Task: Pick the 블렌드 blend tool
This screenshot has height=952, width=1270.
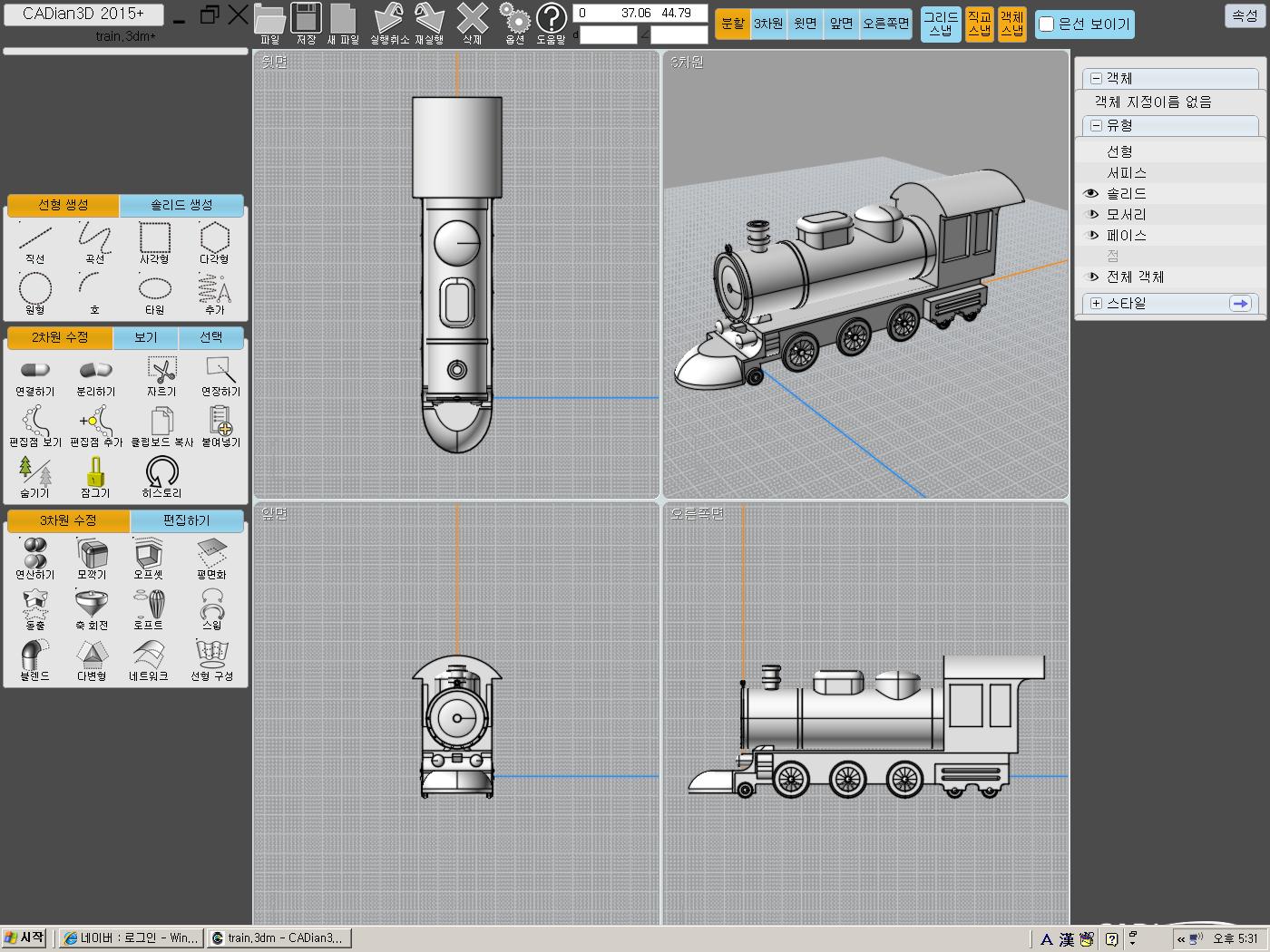Action: [34, 661]
